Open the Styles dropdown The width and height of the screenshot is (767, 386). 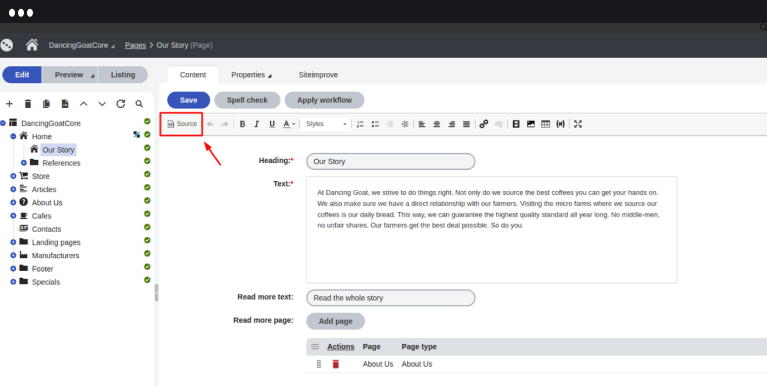[326, 124]
